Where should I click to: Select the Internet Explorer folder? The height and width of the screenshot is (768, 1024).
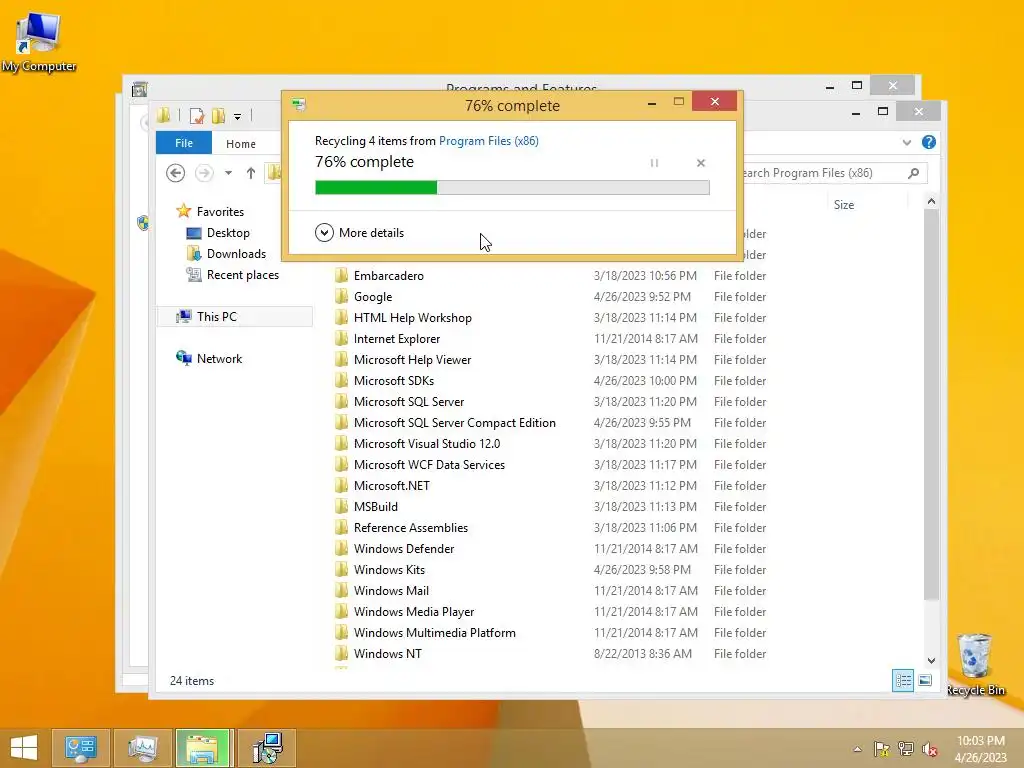(396, 338)
